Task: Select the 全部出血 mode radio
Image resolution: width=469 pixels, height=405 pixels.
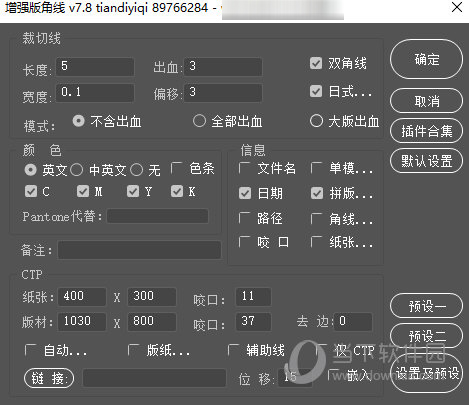Action: [199, 121]
